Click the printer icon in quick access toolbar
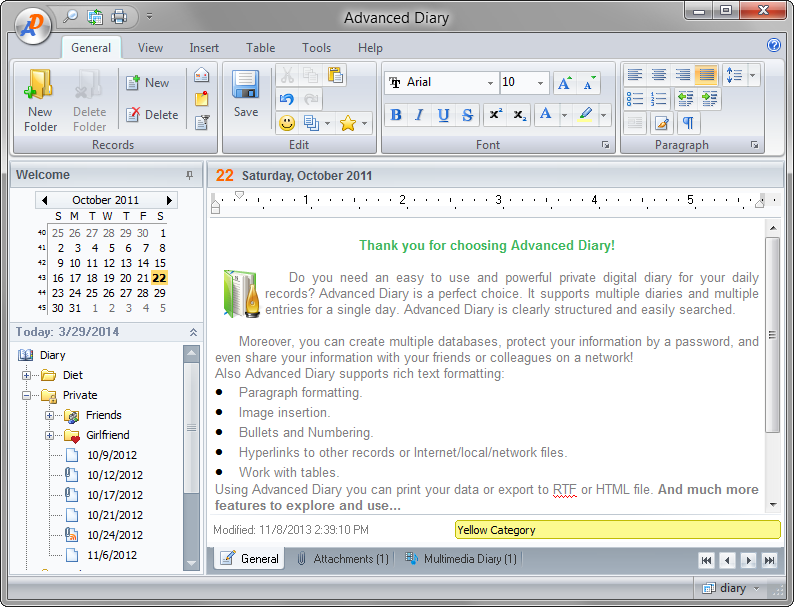 (x=119, y=17)
